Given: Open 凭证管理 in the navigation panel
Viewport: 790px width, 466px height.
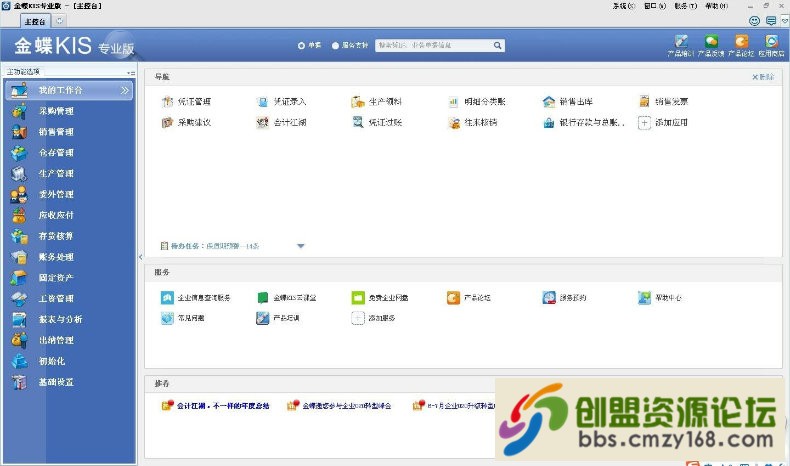Looking at the screenshot, I should coord(186,102).
